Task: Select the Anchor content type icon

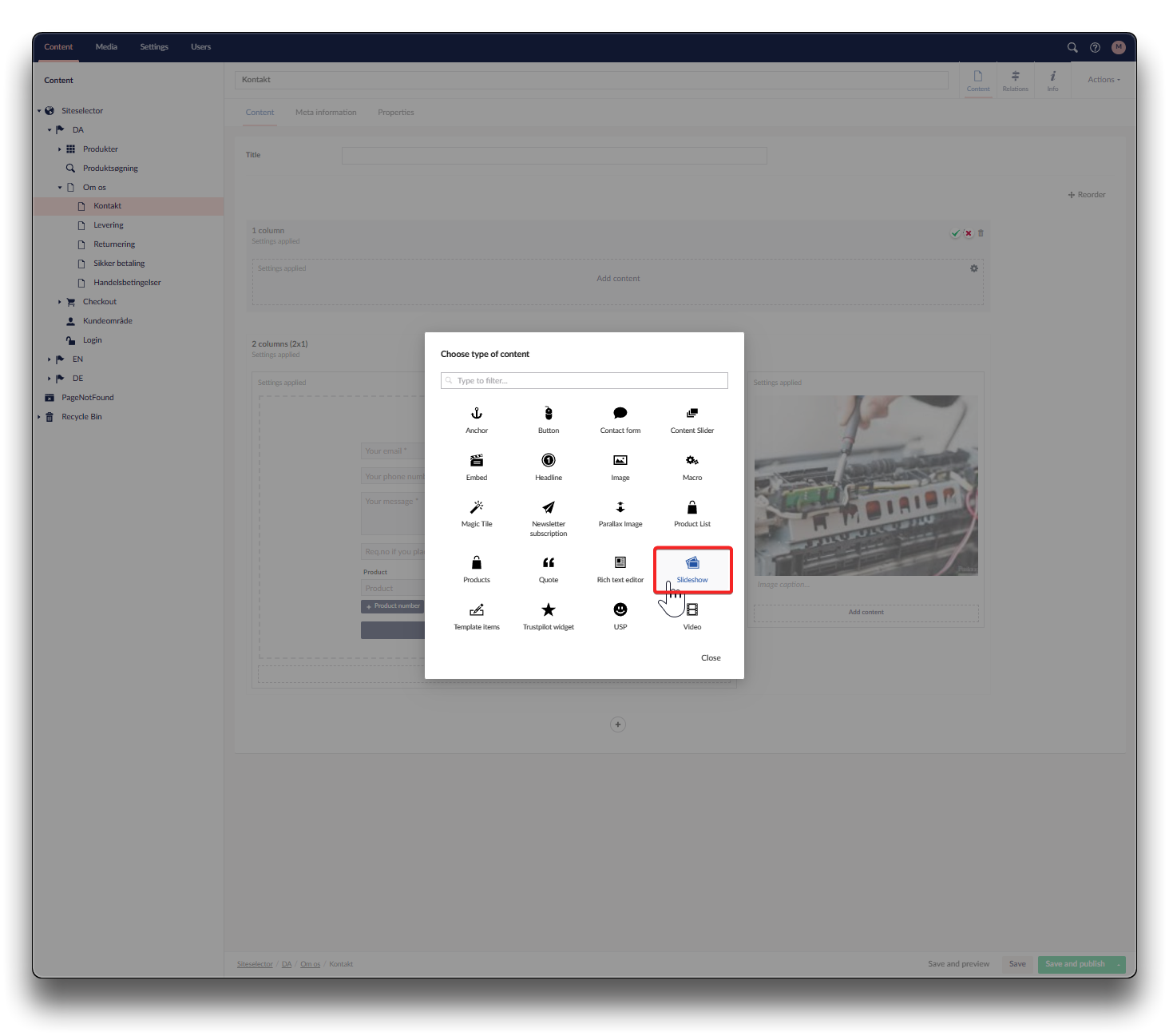Action: (x=477, y=414)
